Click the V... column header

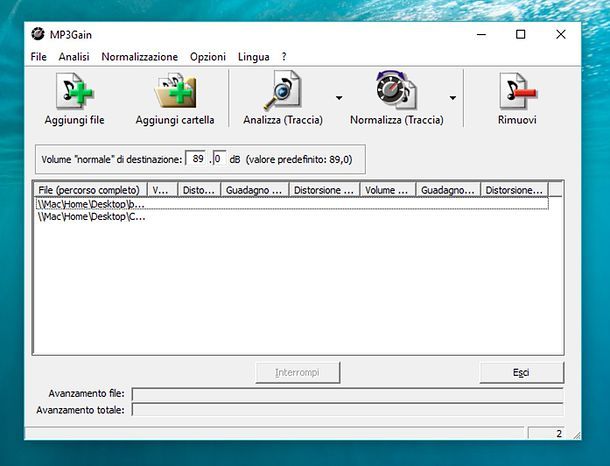click(x=162, y=190)
